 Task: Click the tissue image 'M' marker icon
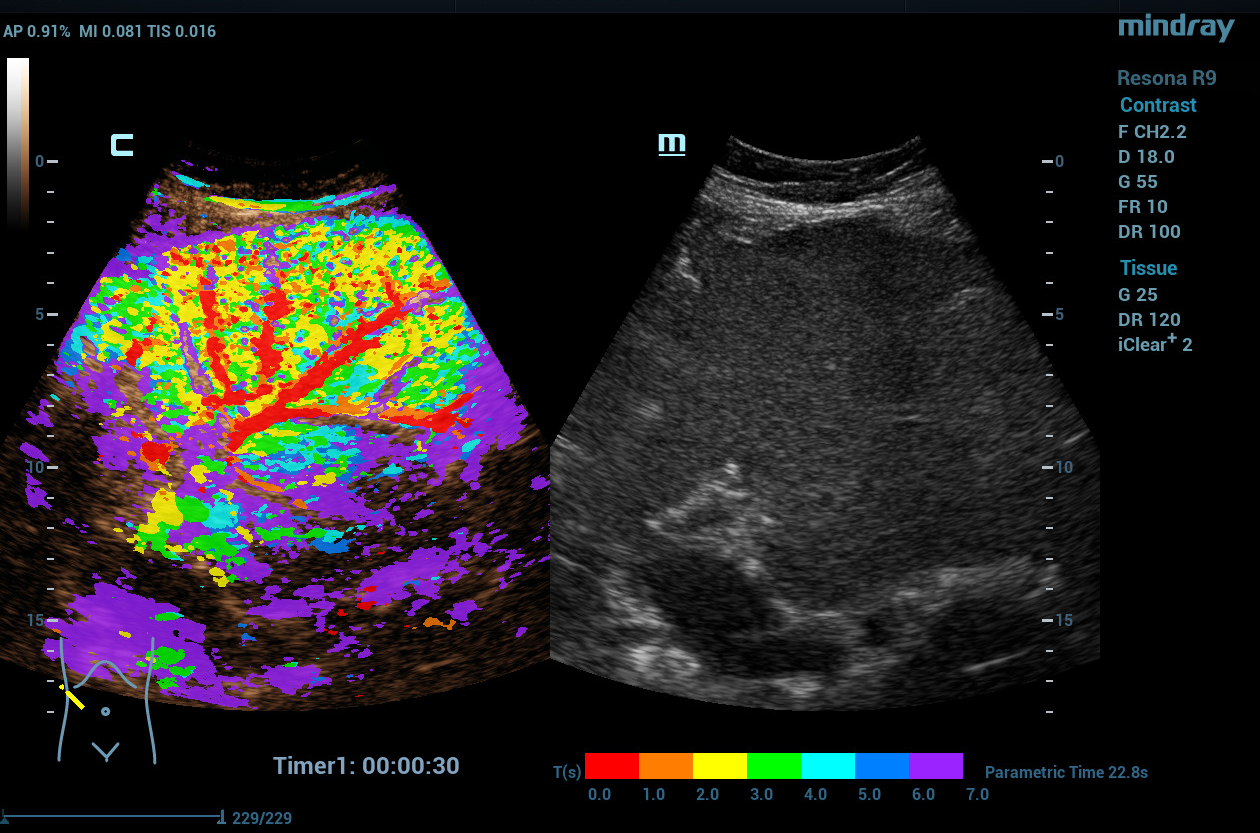(x=671, y=145)
